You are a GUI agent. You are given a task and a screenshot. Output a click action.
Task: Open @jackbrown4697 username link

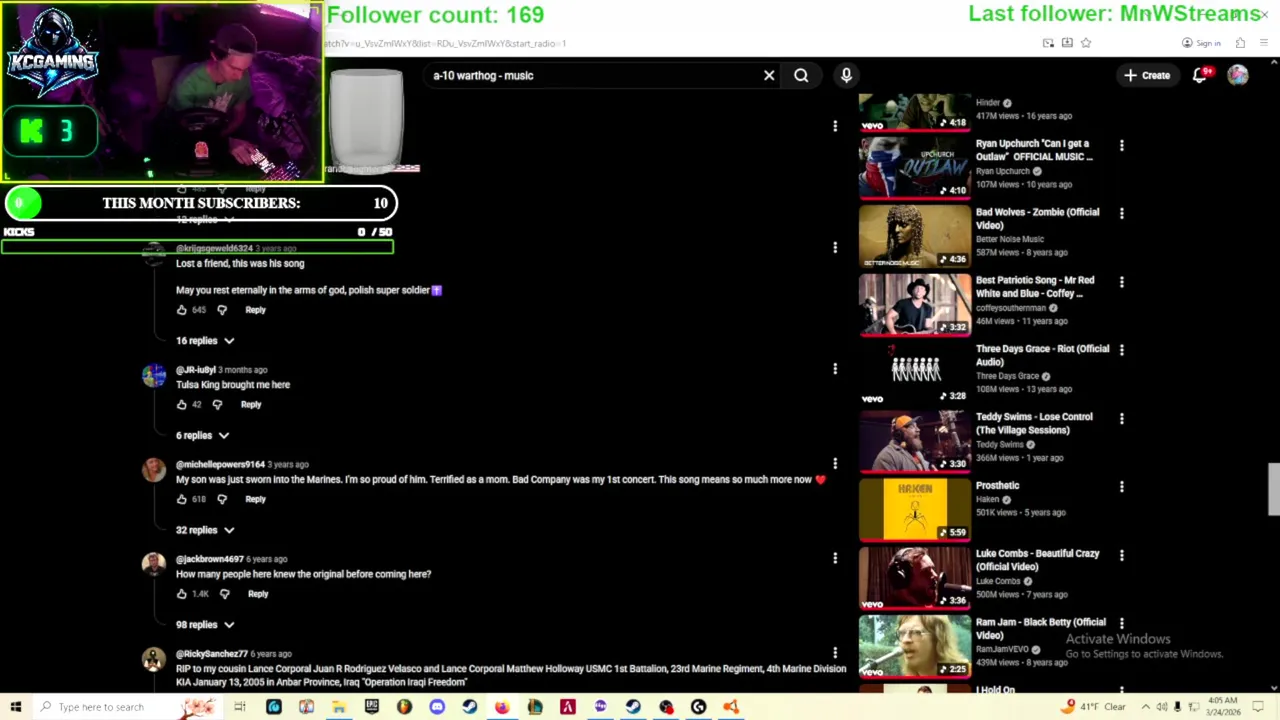point(209,559)
